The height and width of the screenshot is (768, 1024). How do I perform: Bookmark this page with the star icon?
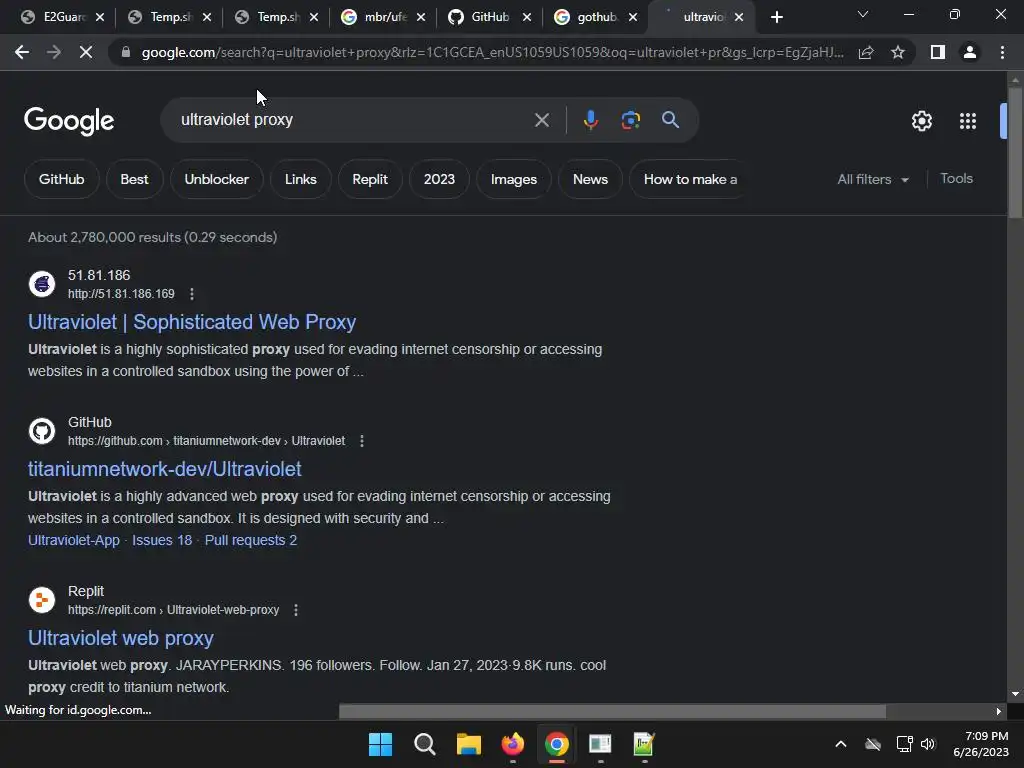tap(898, 52)
